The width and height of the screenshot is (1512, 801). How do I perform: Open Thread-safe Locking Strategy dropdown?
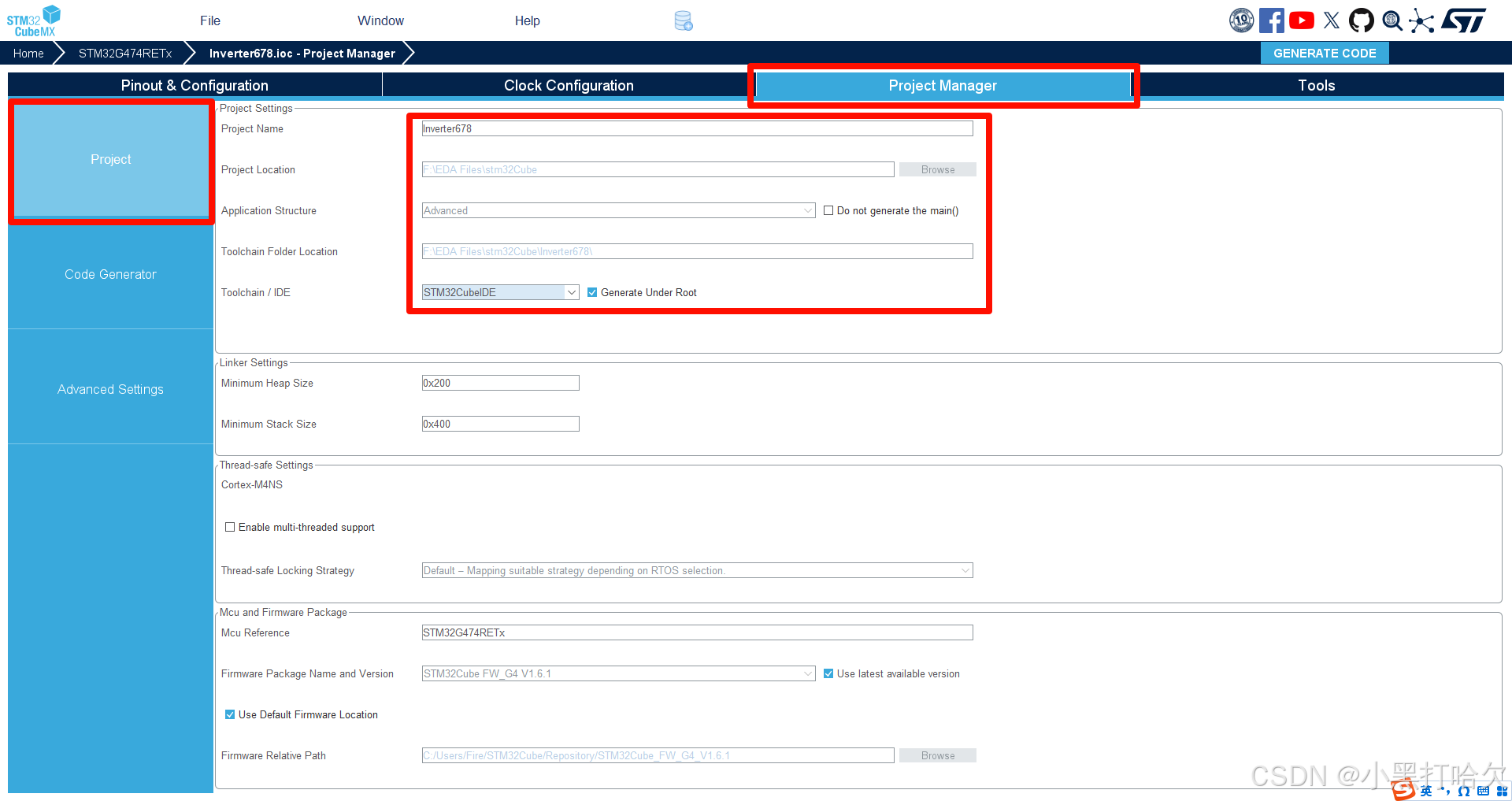click(x=698, y=570)
